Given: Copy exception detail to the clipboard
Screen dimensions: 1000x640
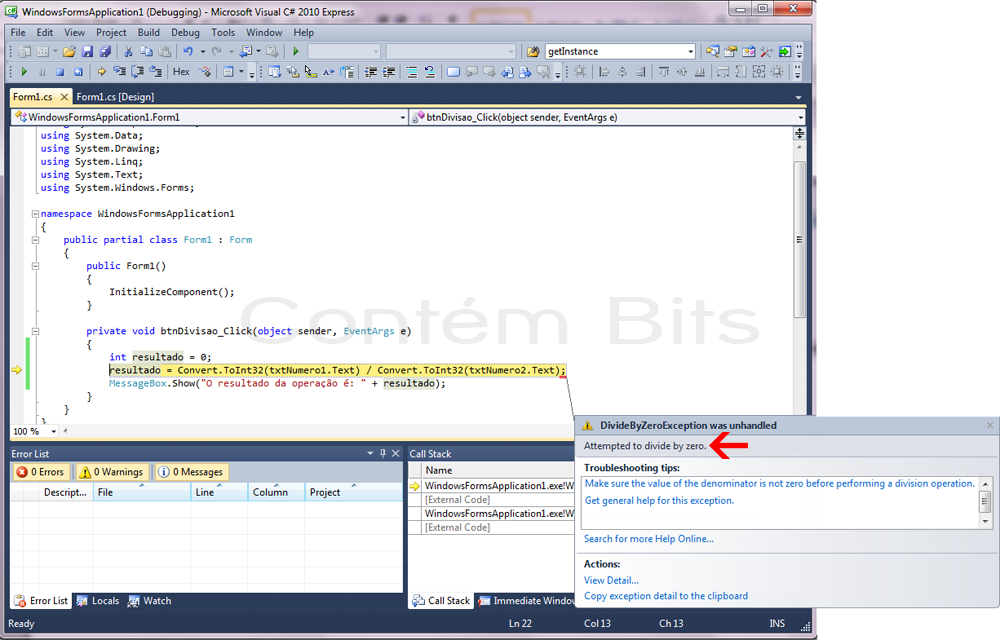Looking at the screenshot, I should pos(666,596).
